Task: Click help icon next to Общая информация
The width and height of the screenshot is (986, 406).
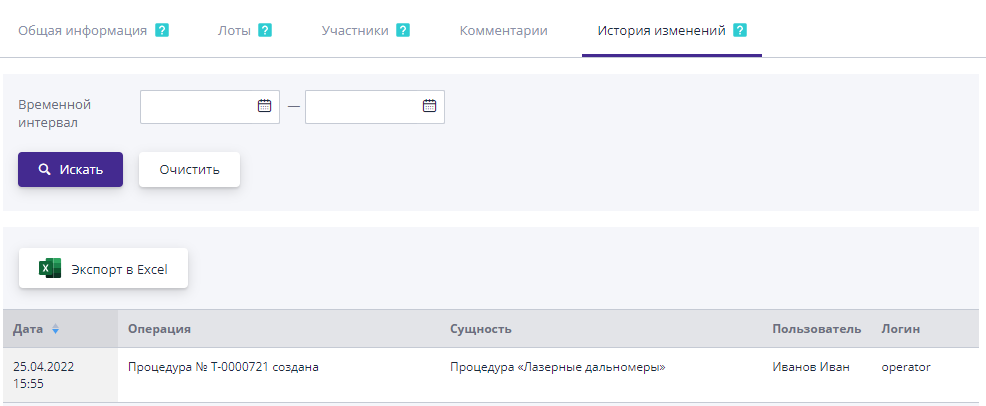Action: 162,30
